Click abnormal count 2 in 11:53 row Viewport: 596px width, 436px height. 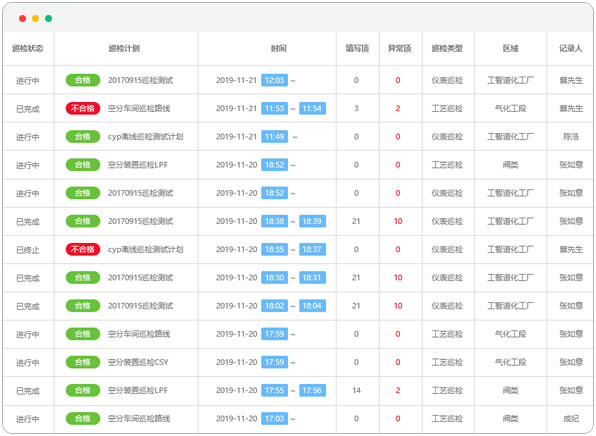(398, 108)
